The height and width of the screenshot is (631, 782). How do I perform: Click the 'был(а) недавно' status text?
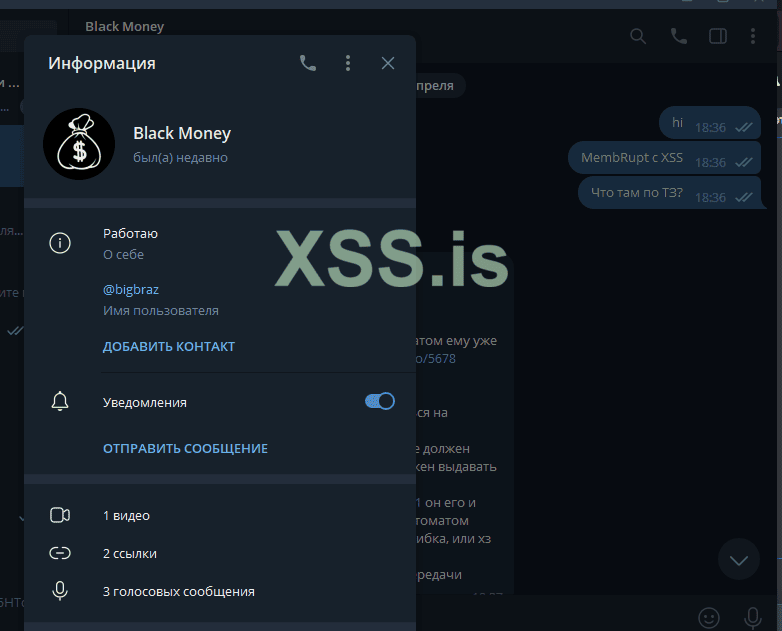coord(181,158)
